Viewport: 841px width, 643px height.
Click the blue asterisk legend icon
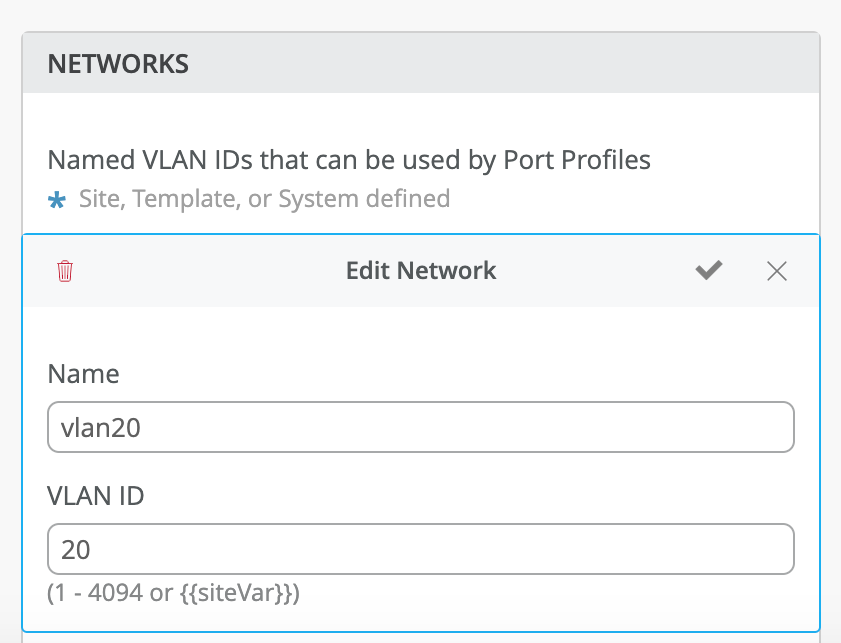[x=57, y=200]
